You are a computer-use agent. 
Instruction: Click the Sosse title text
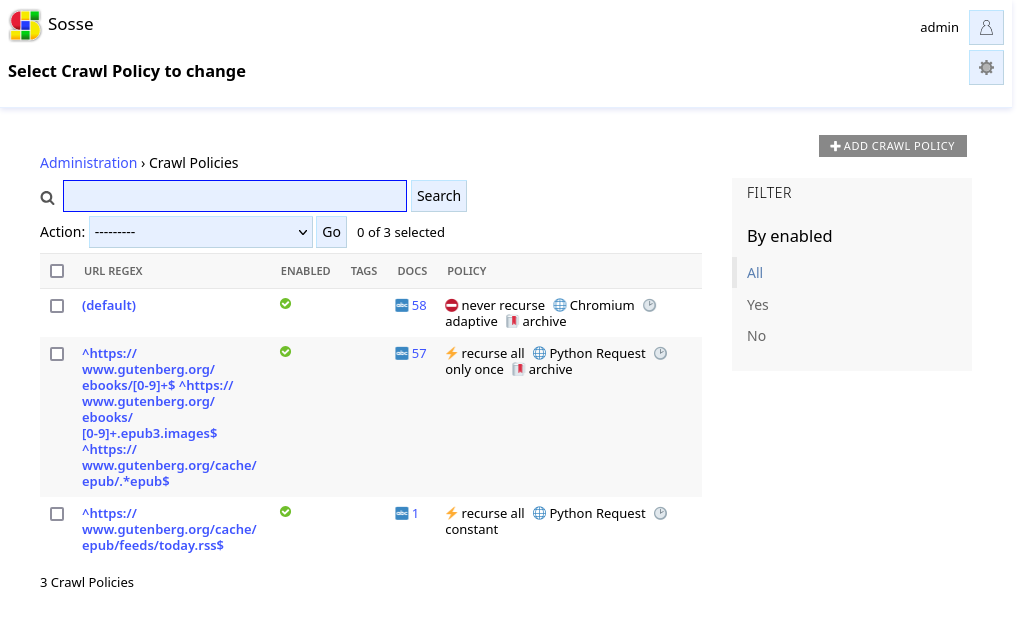71,24
